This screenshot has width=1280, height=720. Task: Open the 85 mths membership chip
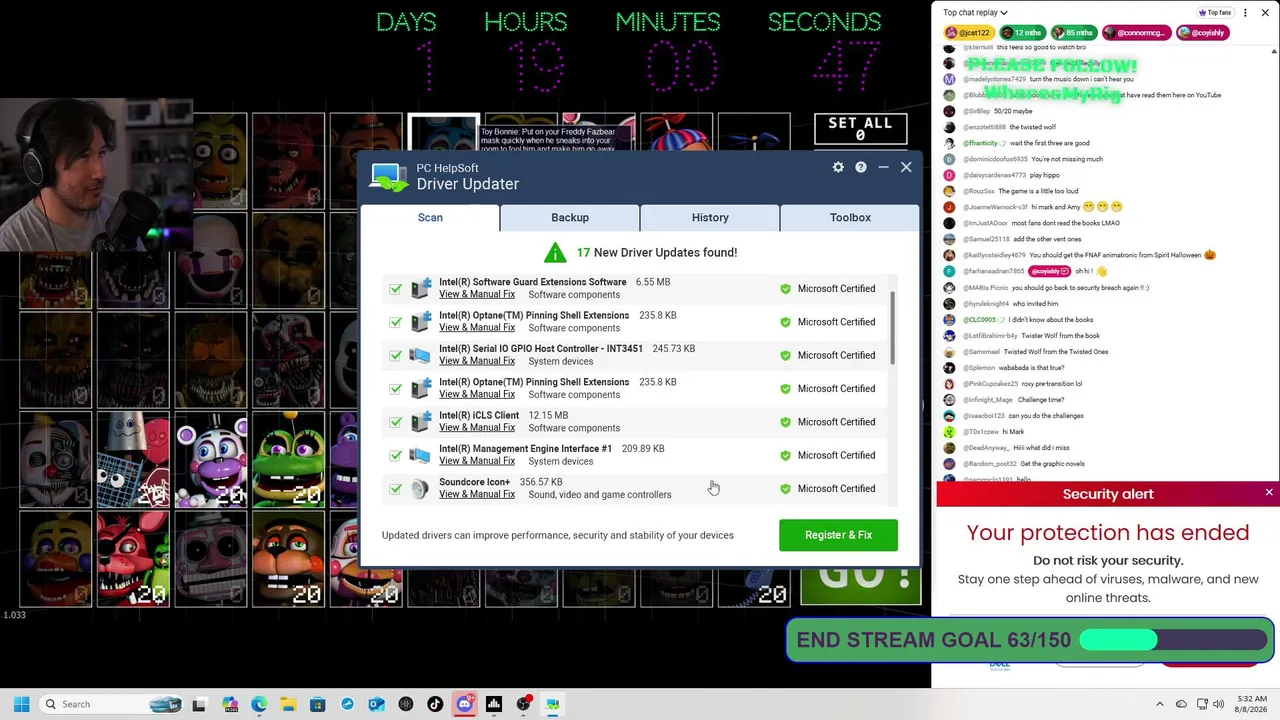tap(1074, 32)
